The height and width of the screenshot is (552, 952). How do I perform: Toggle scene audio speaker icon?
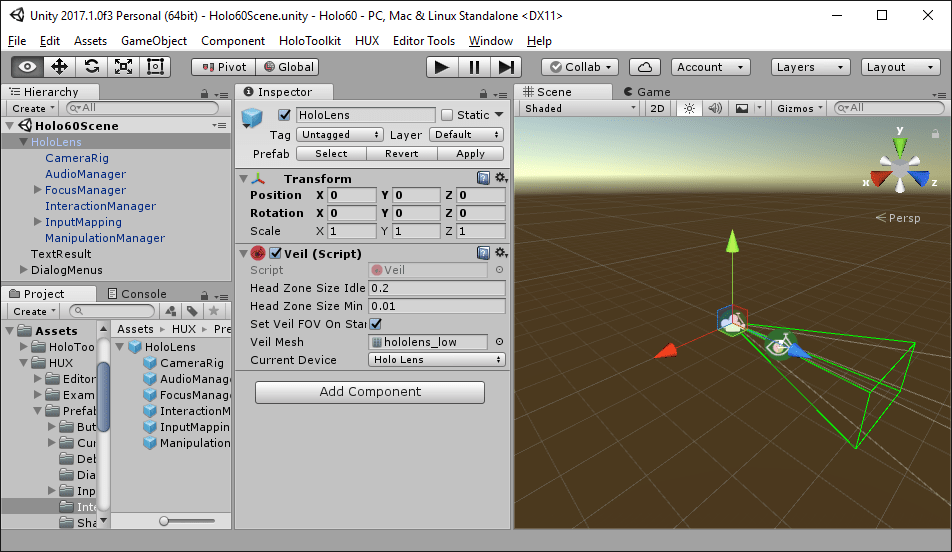pos(714,108)
